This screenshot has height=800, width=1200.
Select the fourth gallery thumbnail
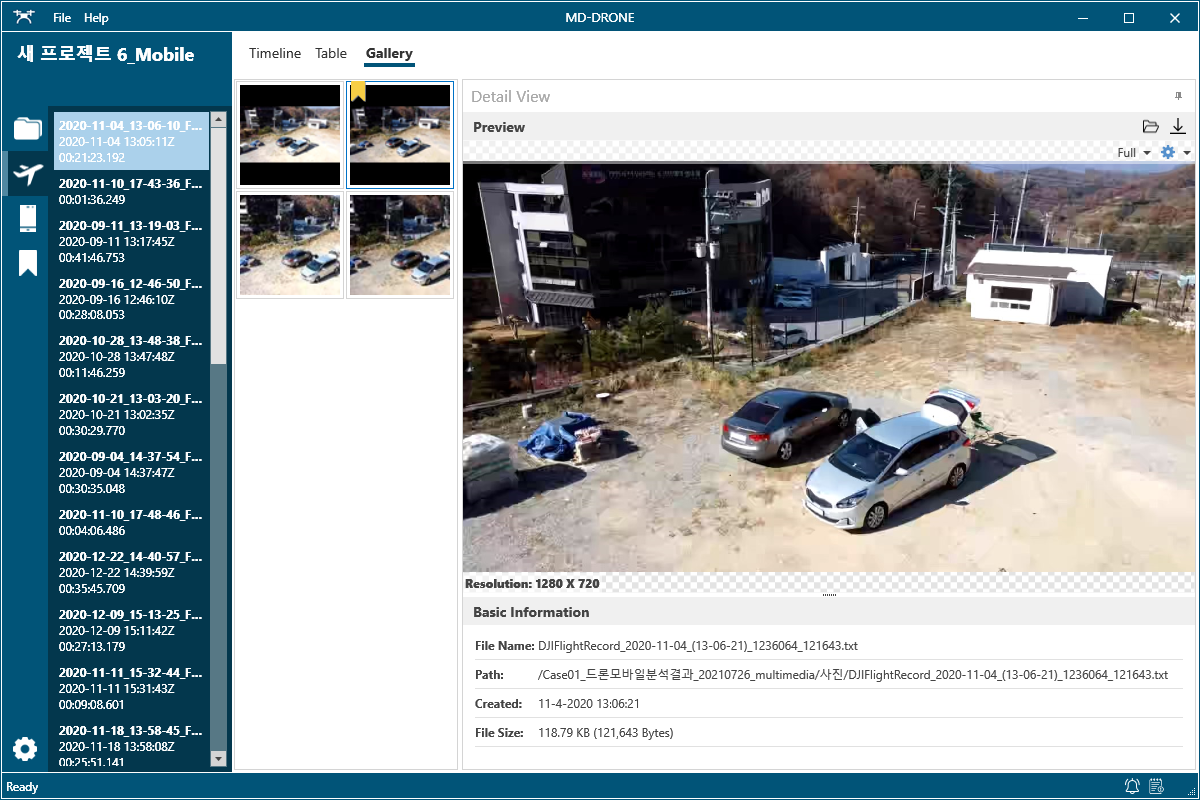click(400, 245)
